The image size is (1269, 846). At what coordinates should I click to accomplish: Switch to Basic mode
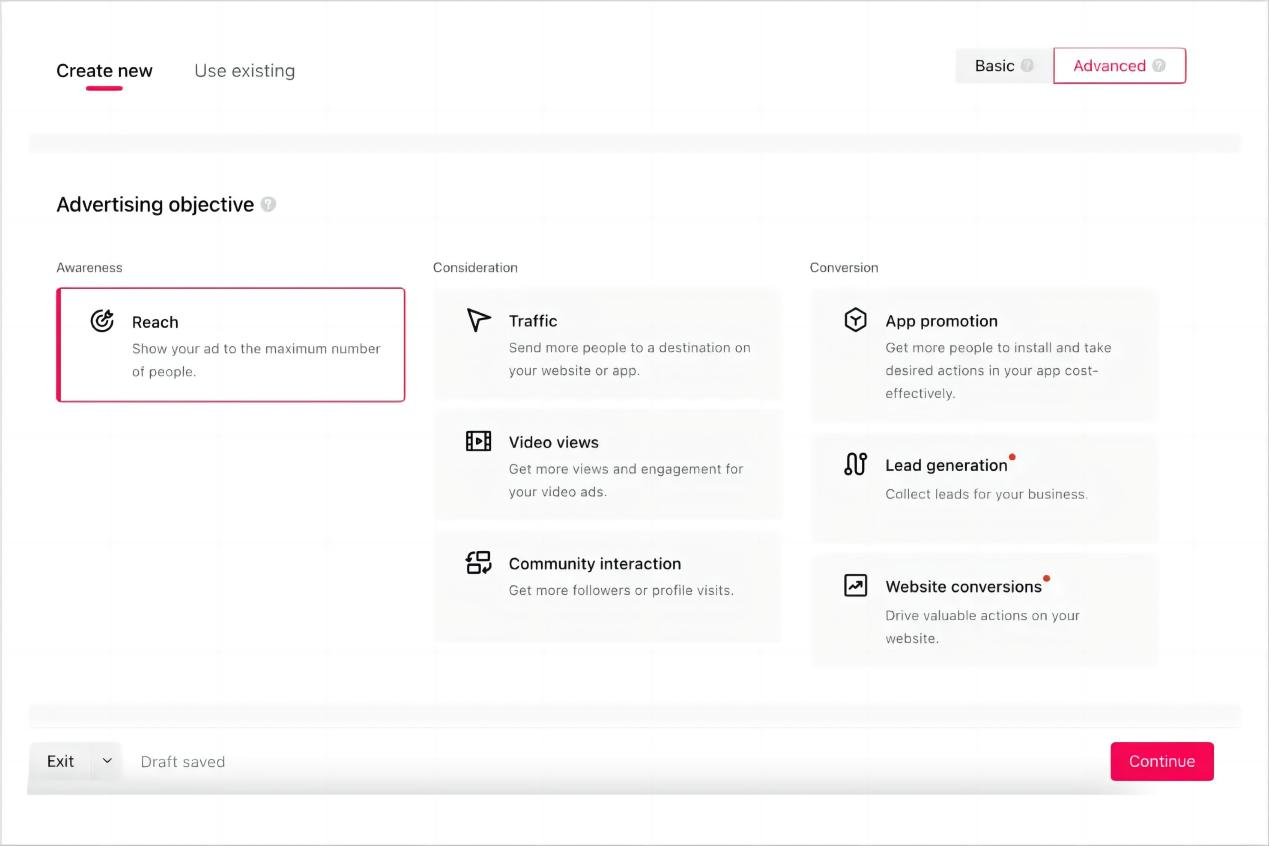click(x=994, y=66)
